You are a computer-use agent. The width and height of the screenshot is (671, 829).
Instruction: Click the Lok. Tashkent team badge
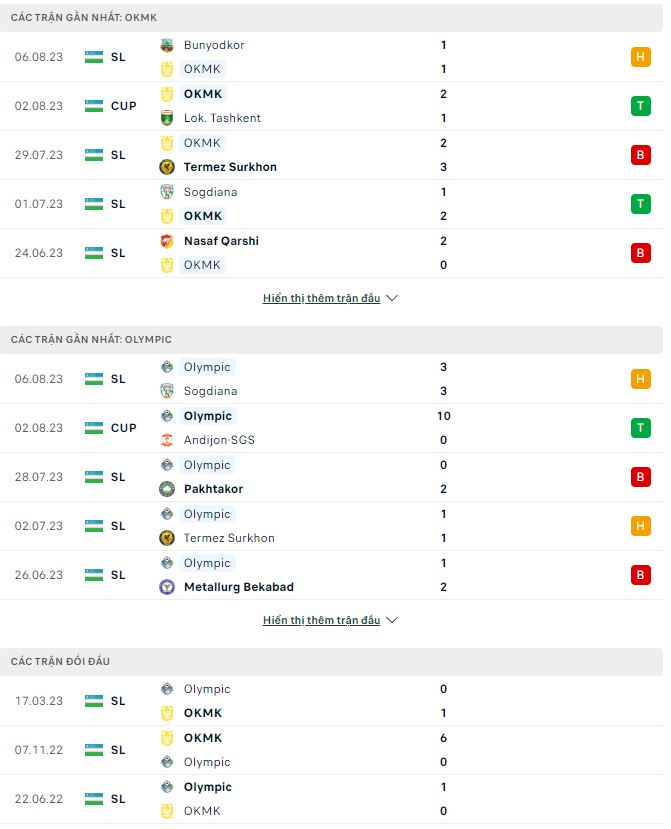(165, 118)
